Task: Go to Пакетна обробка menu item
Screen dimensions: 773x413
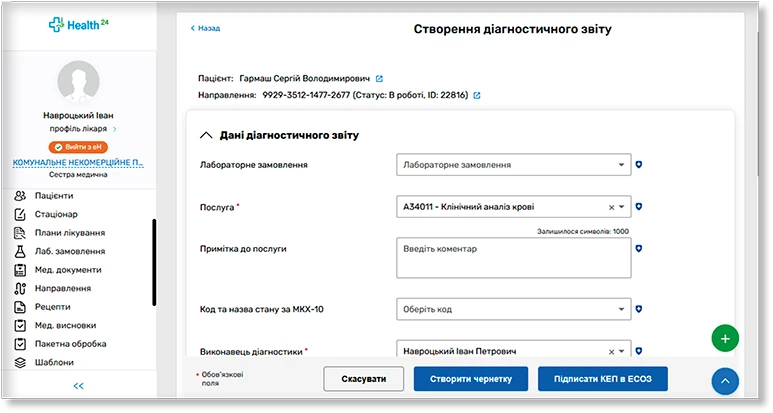Action: tap(70, 344)
